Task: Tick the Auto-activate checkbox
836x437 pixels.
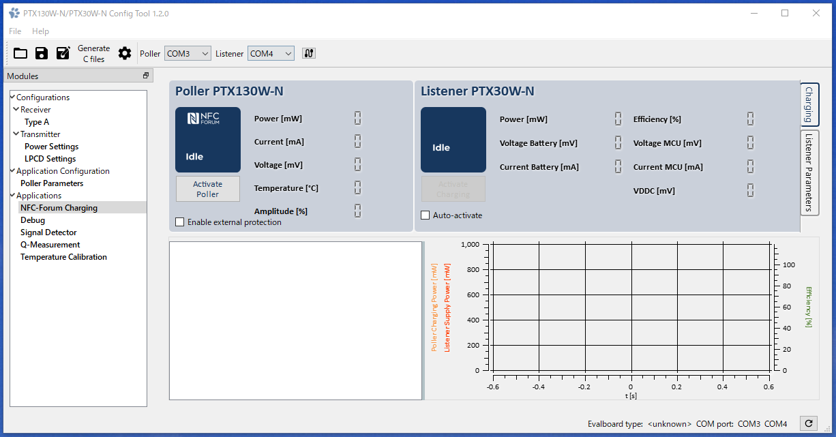Action: point(425,215)
